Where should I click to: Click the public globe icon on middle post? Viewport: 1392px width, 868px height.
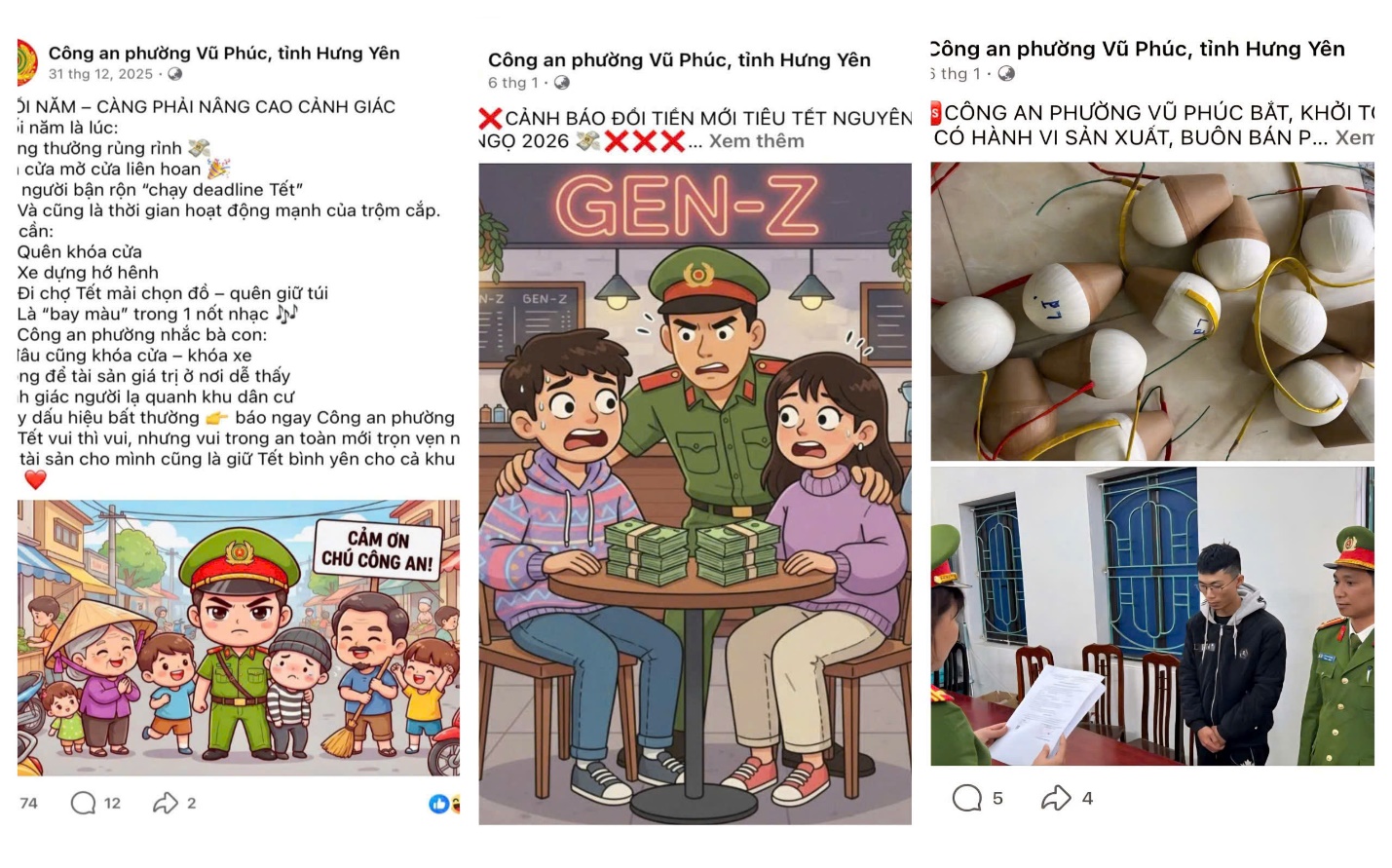coord(562,83)
